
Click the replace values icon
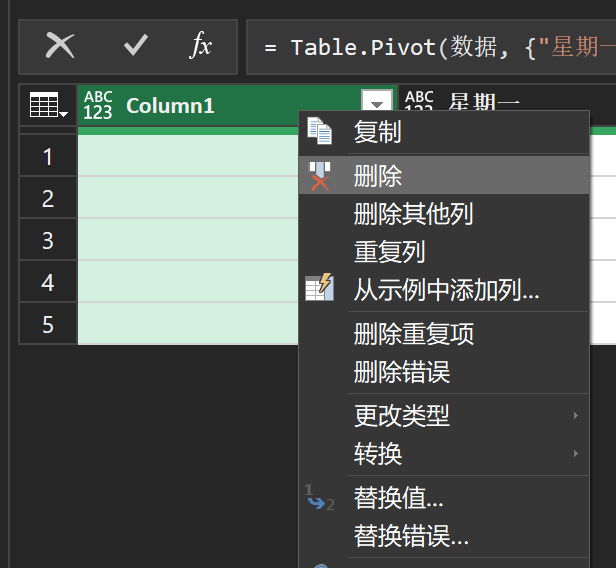pos(319,497)
